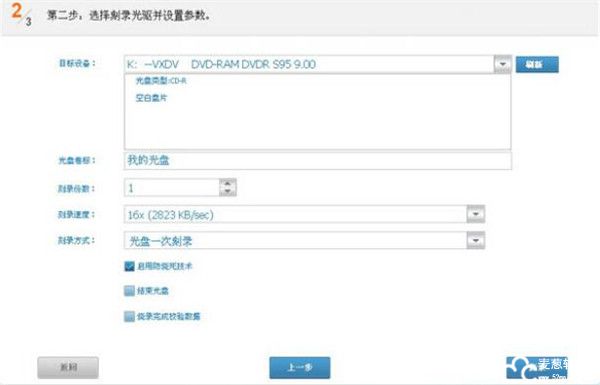Click the blank disc status text line
The width and height of the screenshot is (600, 385).
[151, 98]
